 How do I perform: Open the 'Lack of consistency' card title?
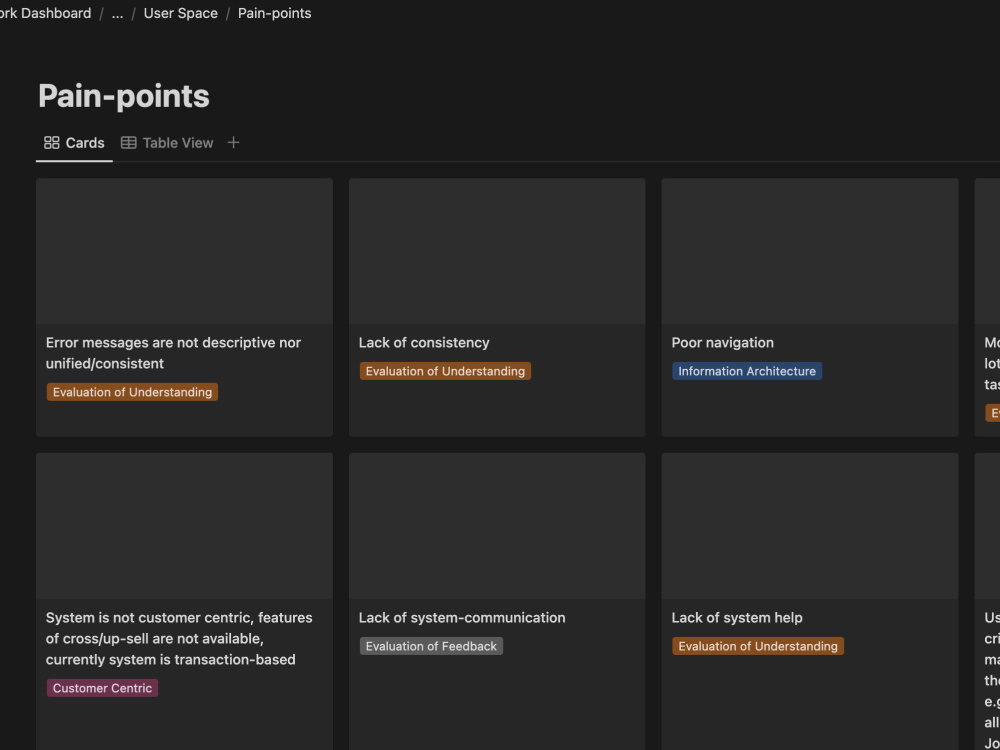tap(423, 343)
